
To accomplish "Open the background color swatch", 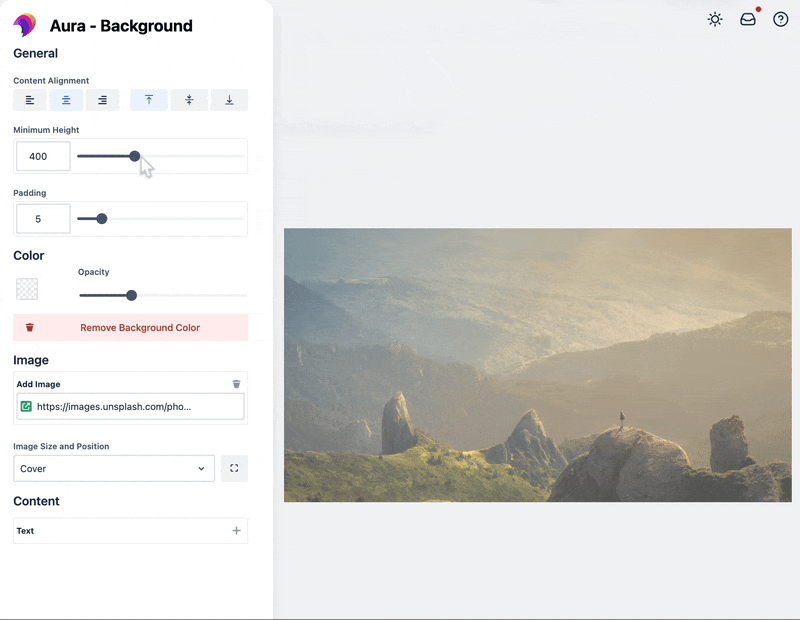I will tap(27, 289).
